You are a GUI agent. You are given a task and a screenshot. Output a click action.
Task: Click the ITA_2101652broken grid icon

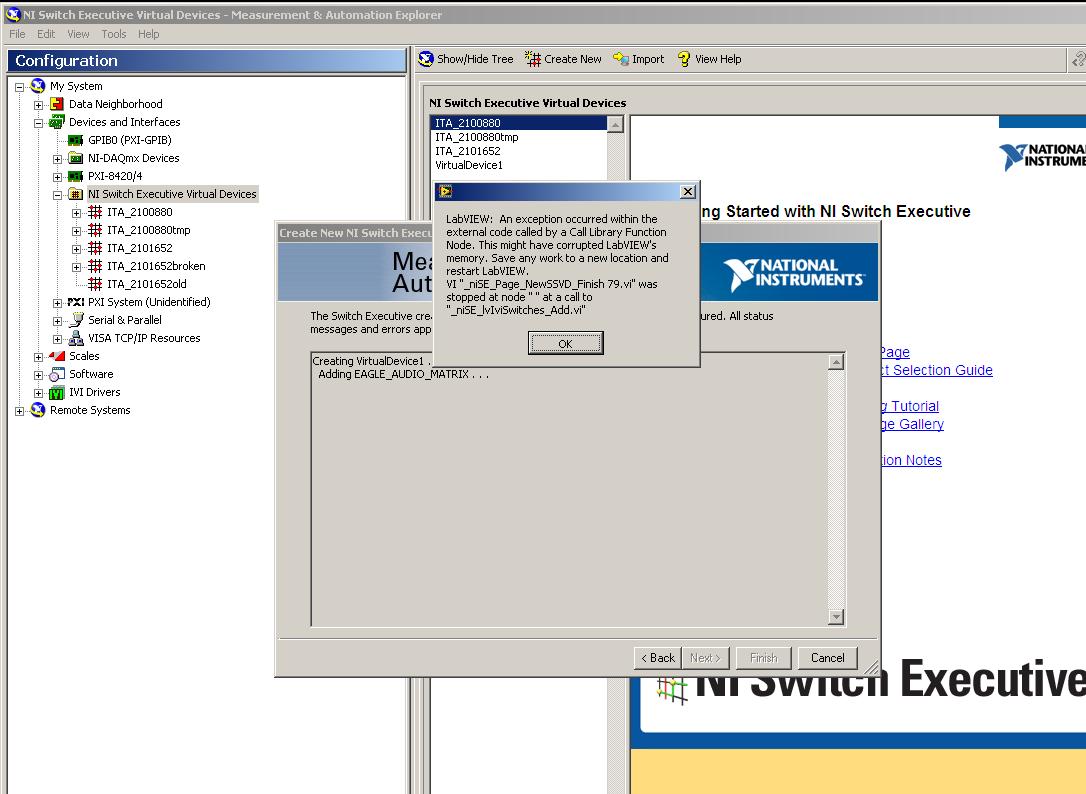pos(95,266)
